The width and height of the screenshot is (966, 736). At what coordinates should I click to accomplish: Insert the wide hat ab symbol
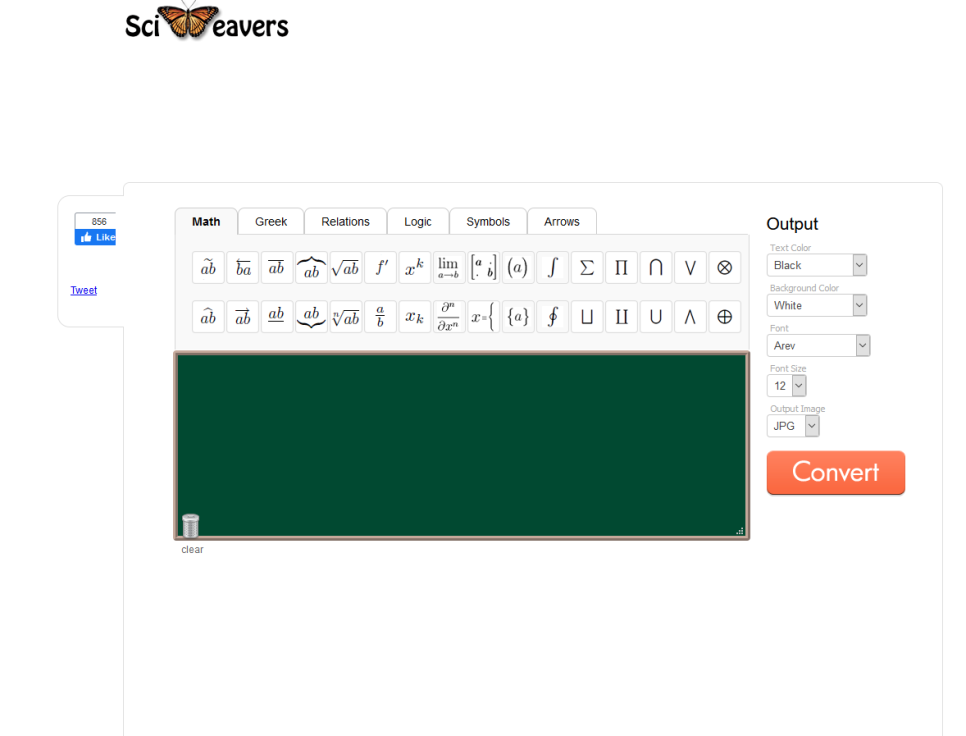(208, 317)
